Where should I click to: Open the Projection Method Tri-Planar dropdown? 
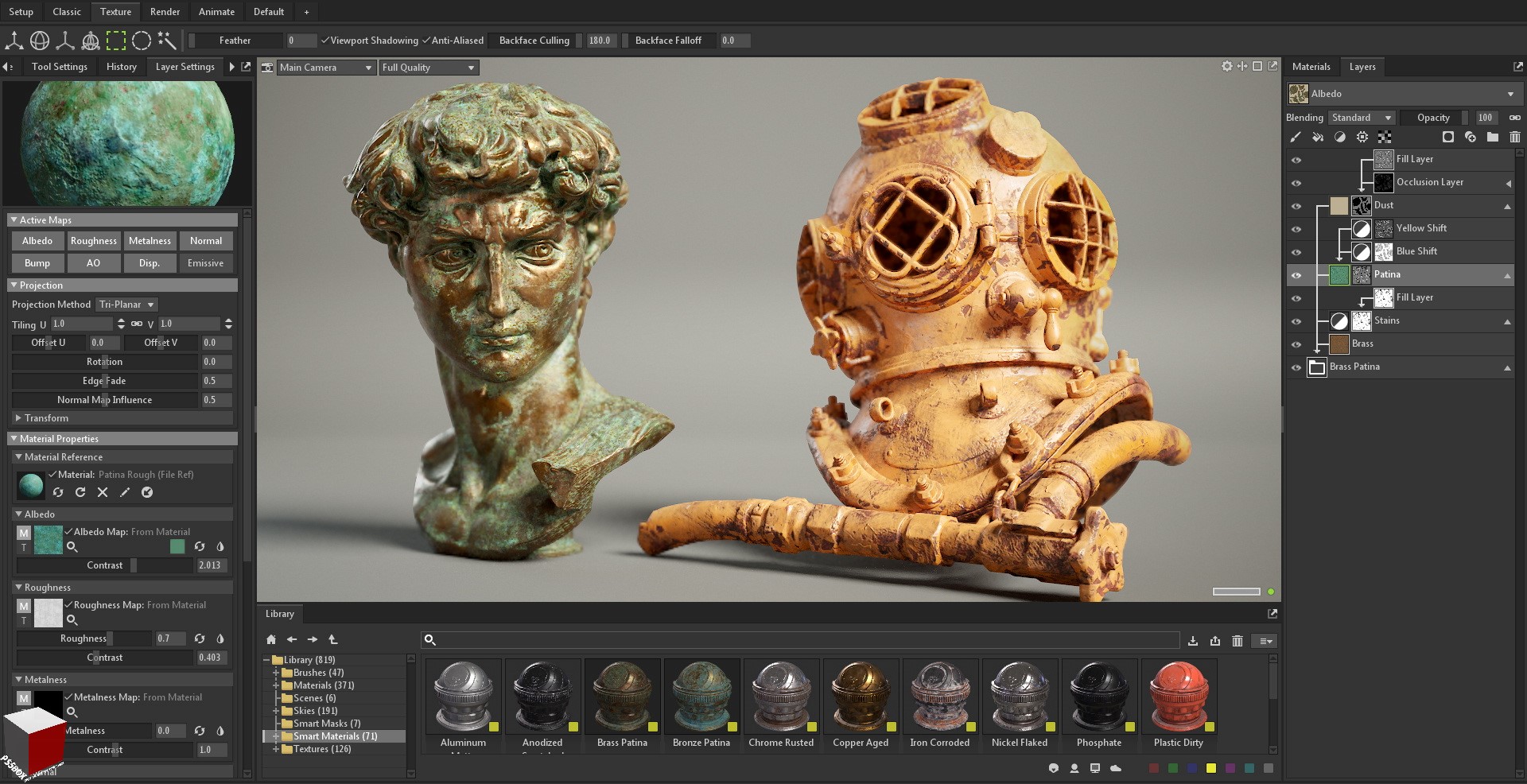(x=126, y=305)
